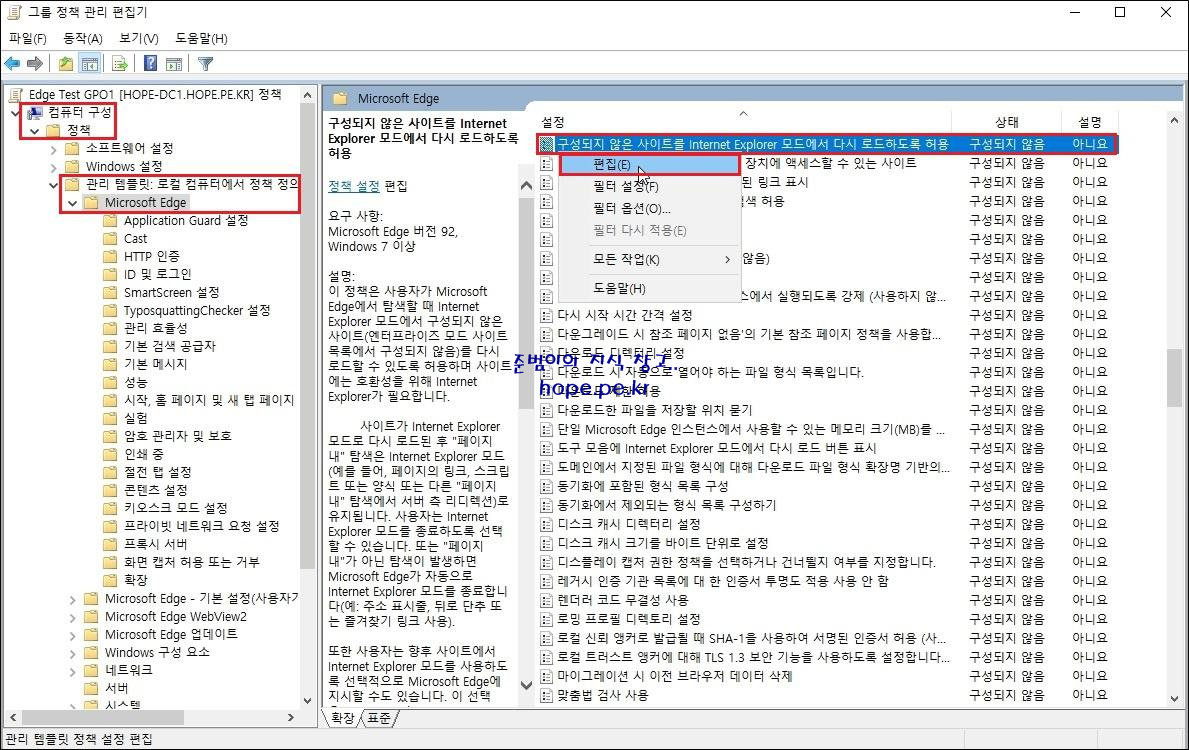Click the policy icon beside 맞춤법 검사 사용
Viewport: 1189px width, 750px height.
pyautogui.click(x=546, y=695)
